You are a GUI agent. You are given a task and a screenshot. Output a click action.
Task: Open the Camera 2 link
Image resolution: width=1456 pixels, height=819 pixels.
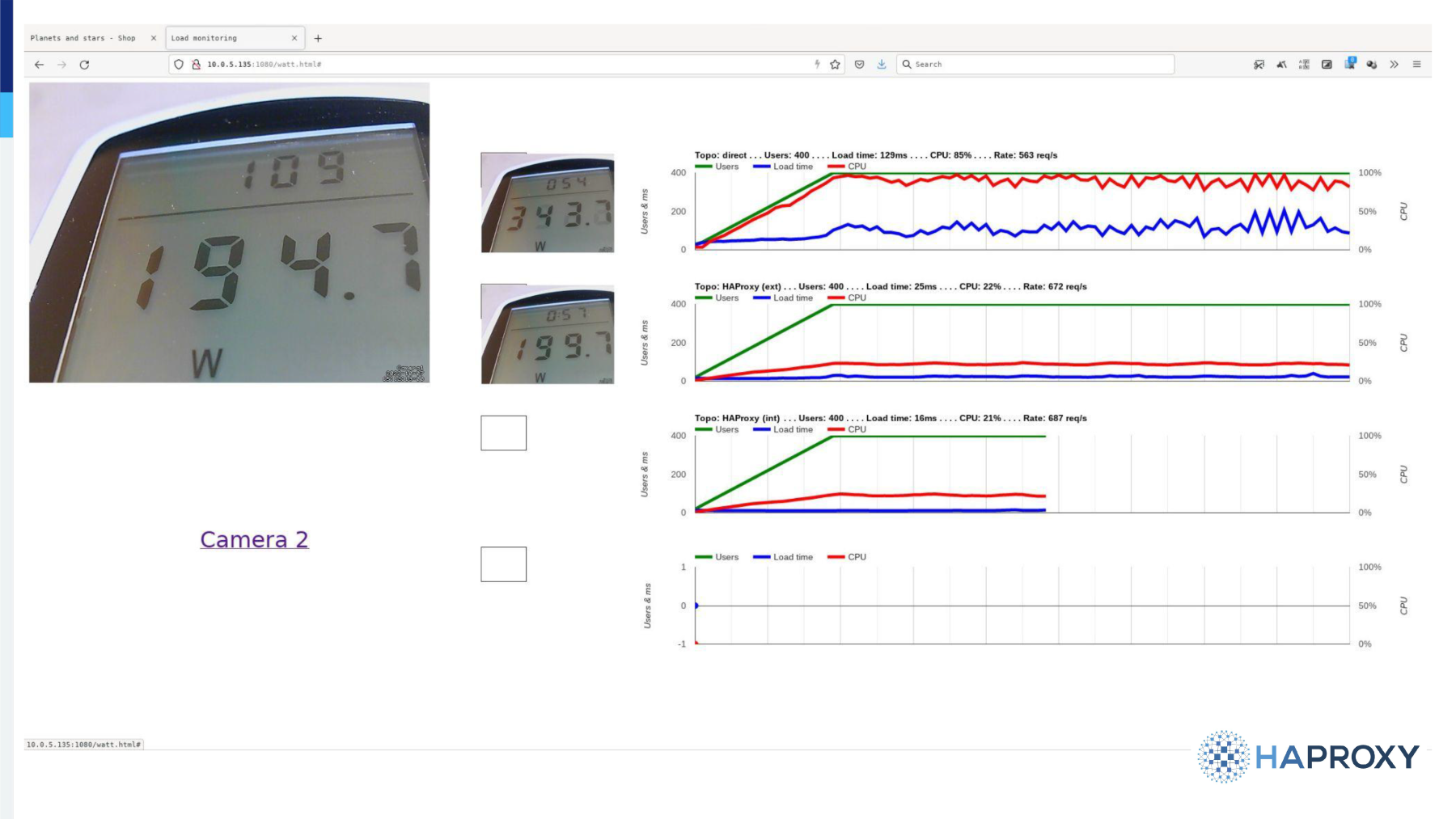(254, 539)
